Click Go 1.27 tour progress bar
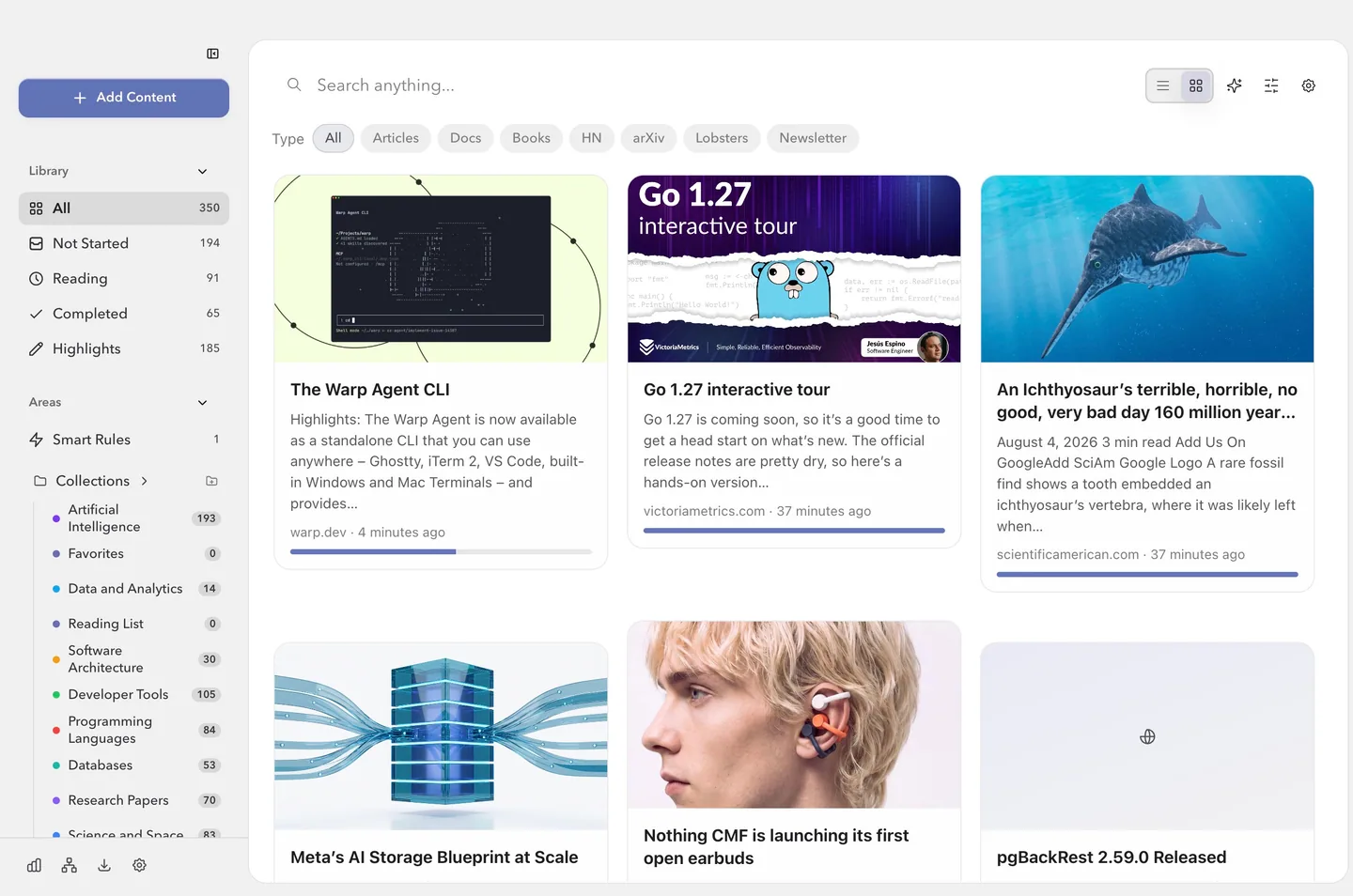The image size is (1353, 896). pos(794,531)
